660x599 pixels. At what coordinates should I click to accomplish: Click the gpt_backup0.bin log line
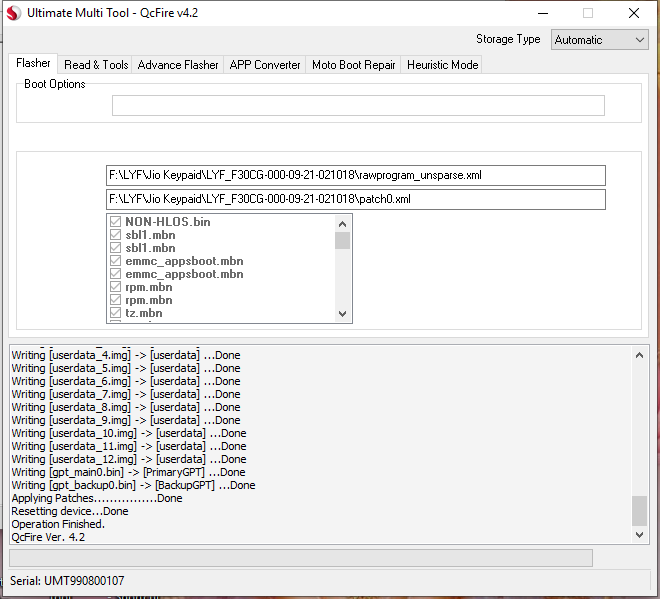tap(133, 485)
